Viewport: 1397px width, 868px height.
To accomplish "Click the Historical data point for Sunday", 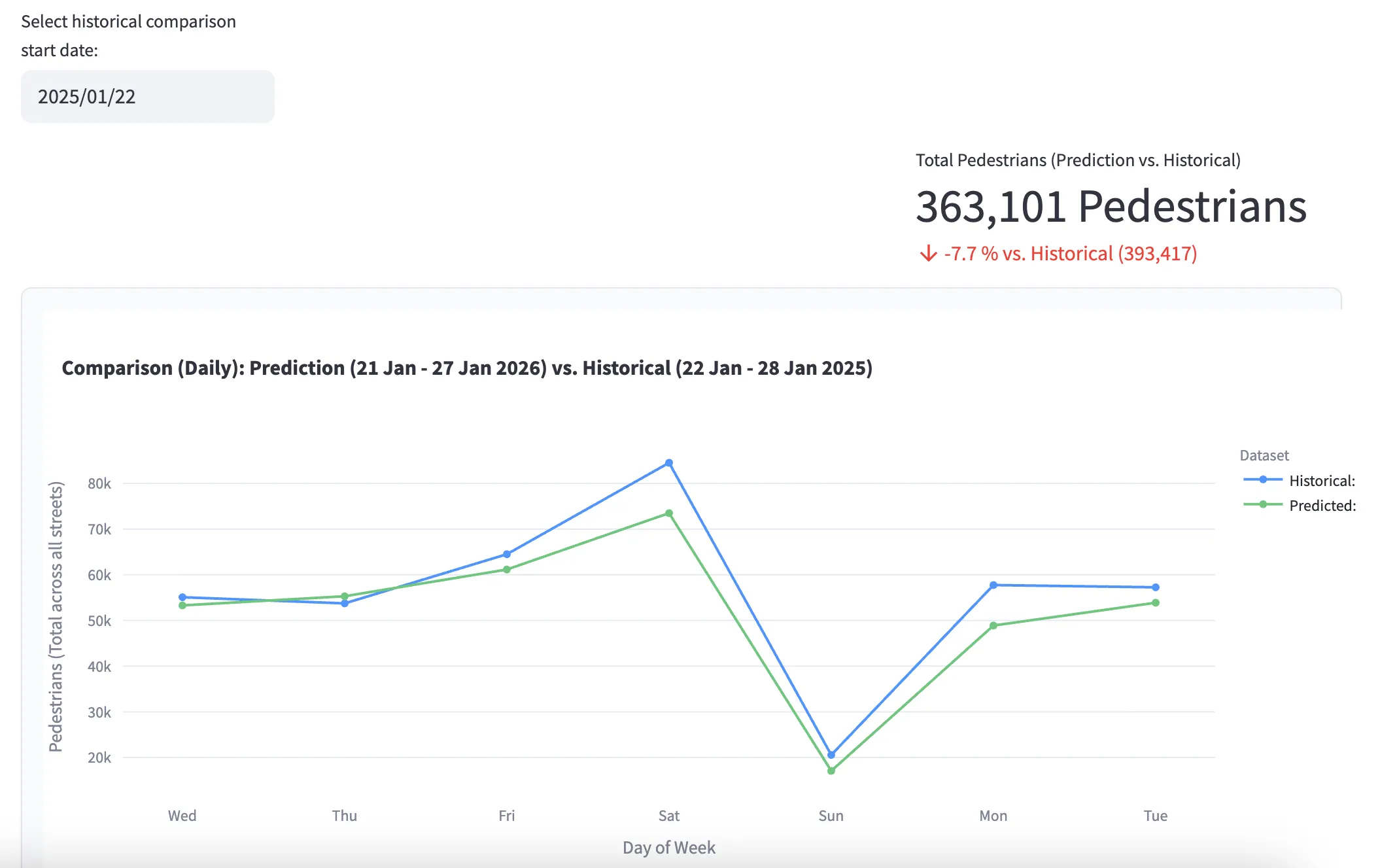I will click(x=831, y=755).
